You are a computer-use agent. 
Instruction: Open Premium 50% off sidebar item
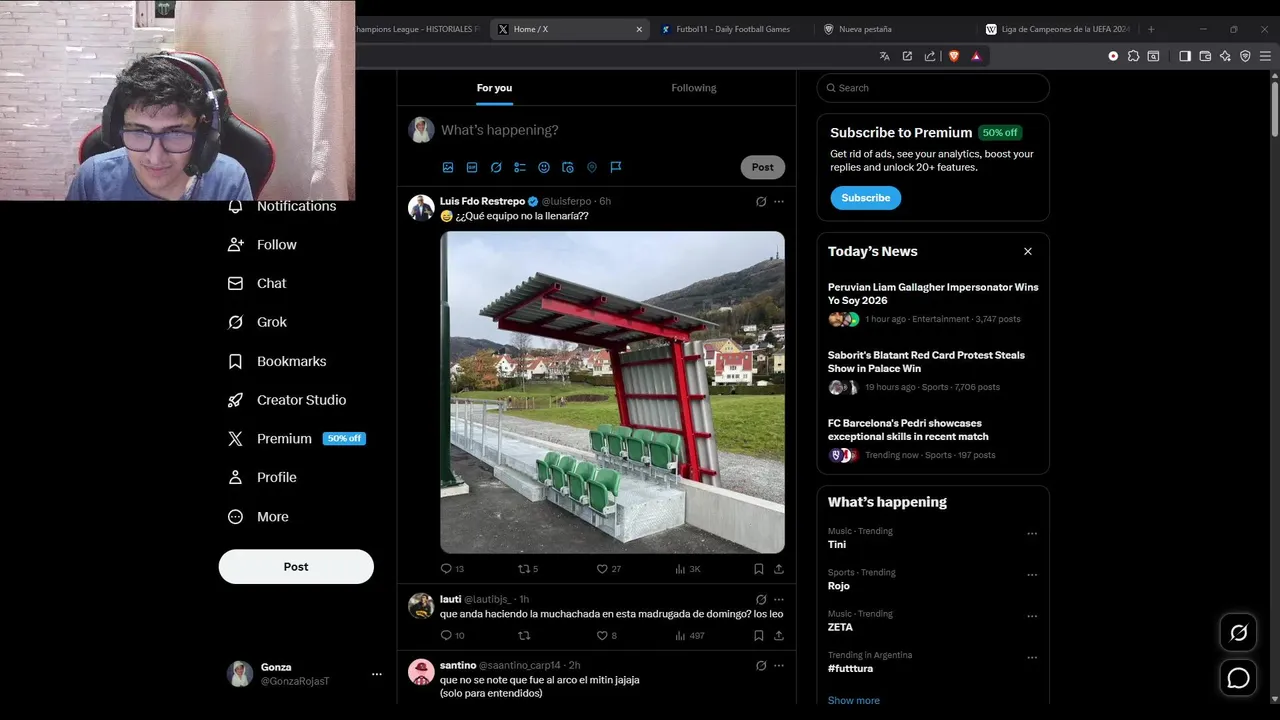pyautogui.click(x=296, y=439)
